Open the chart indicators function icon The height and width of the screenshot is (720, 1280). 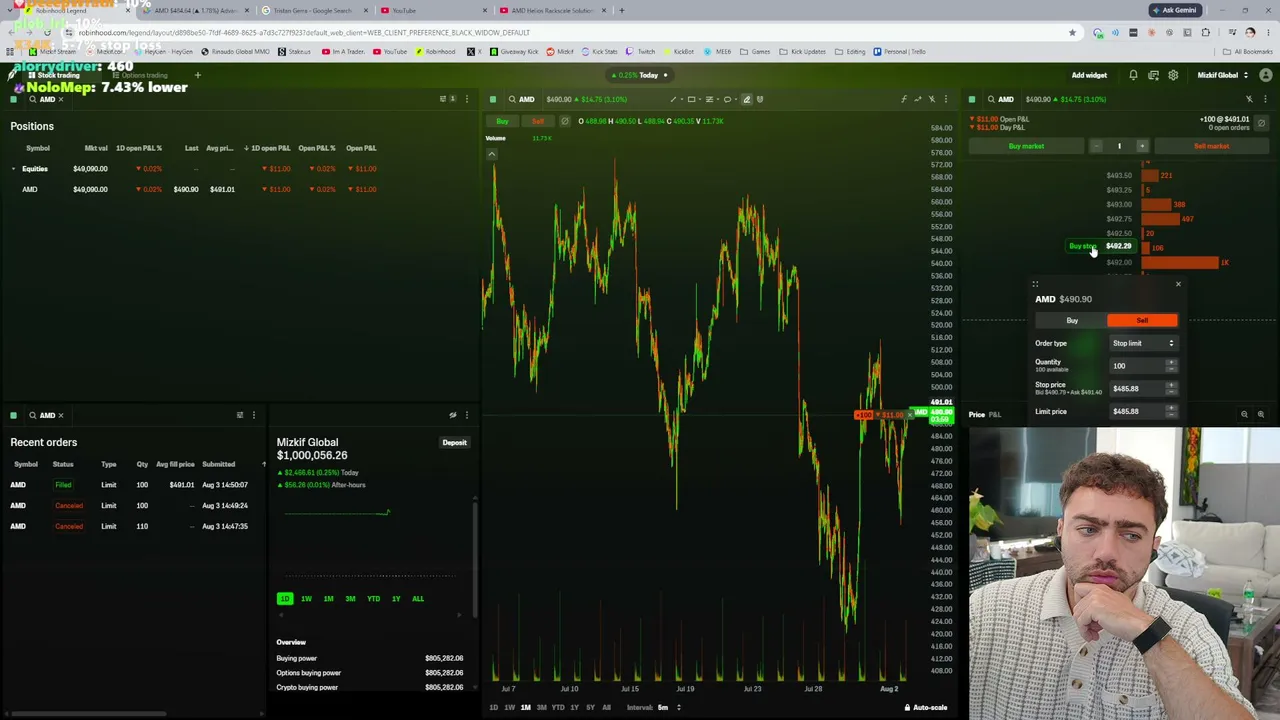(x=904, y=99)
